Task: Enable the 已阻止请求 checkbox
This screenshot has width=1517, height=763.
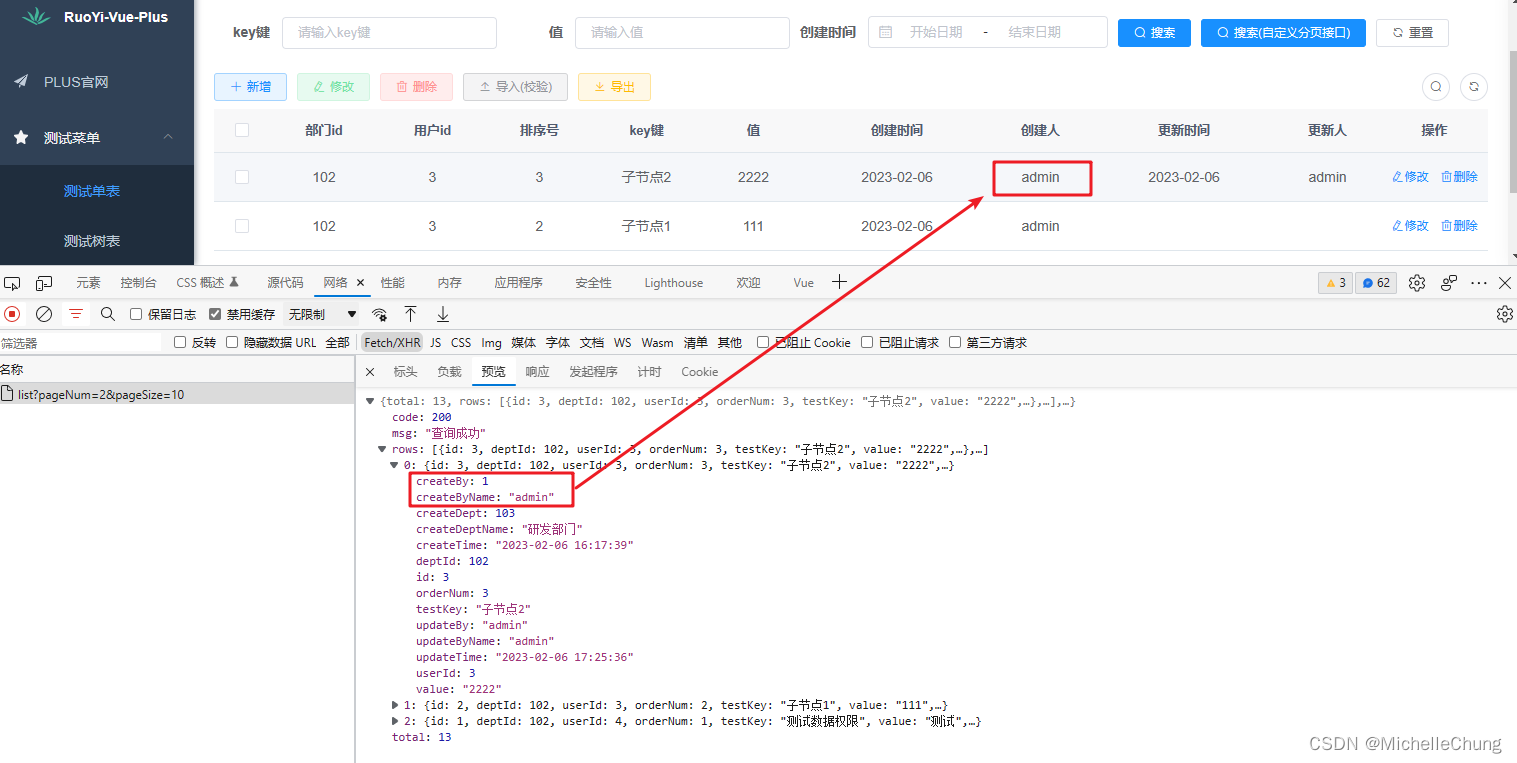Action: (x=868, y=342)
